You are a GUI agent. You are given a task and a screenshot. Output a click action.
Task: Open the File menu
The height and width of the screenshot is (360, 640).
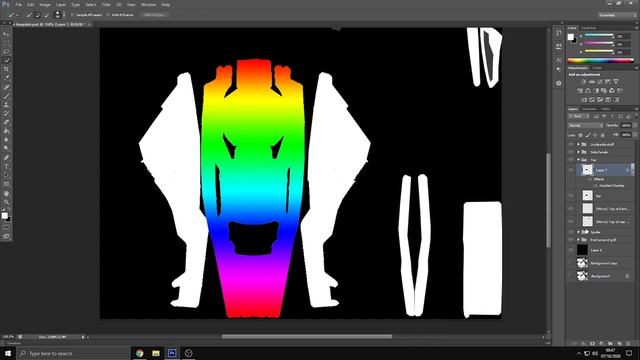(x=18, y=4)
